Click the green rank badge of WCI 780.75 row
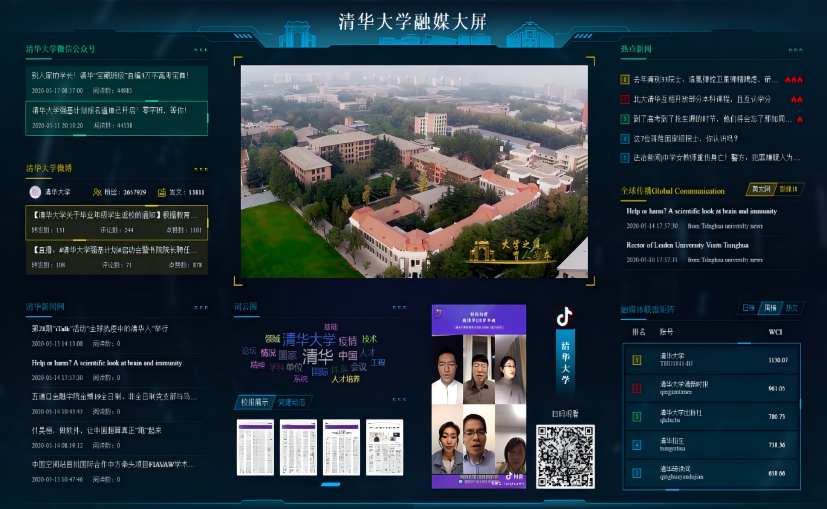The width and height of the screenshot is (827, 509). [x=637, y=417]
